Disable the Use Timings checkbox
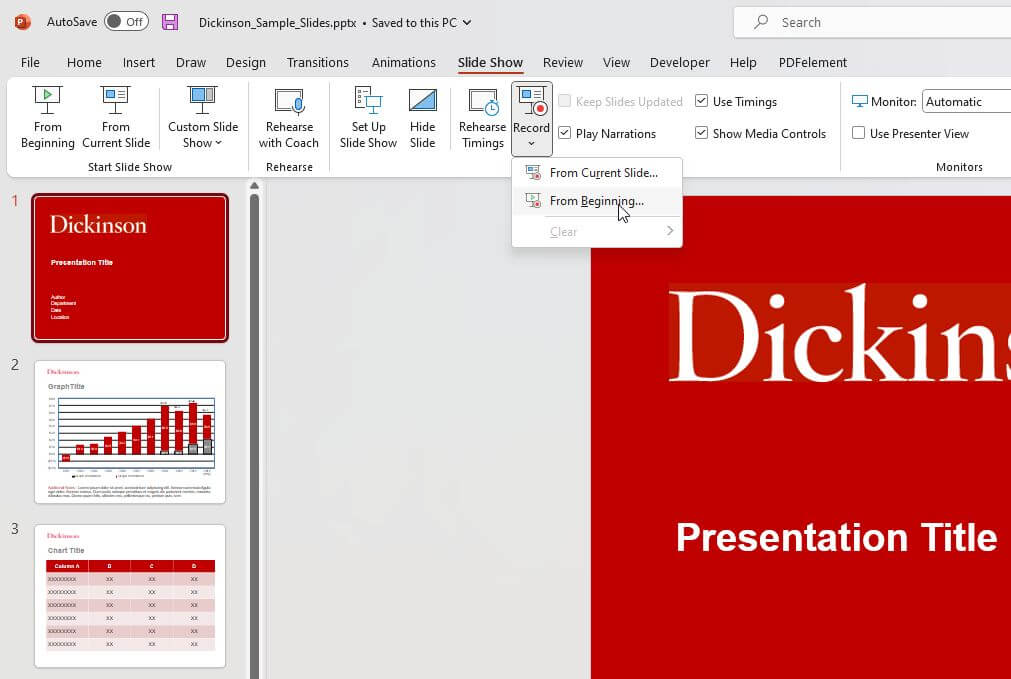This screenshot has width=1011, height=679. coord(702,101)
